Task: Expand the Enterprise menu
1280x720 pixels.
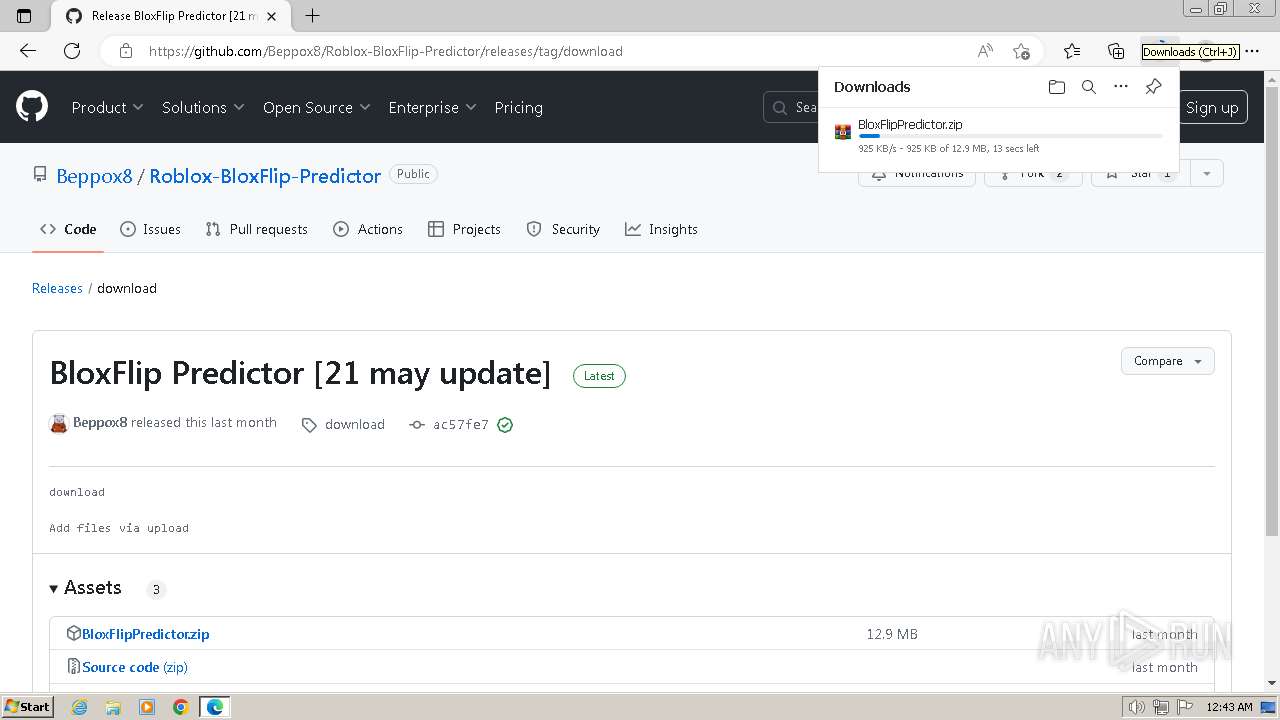Action: [x=432, y=107]
